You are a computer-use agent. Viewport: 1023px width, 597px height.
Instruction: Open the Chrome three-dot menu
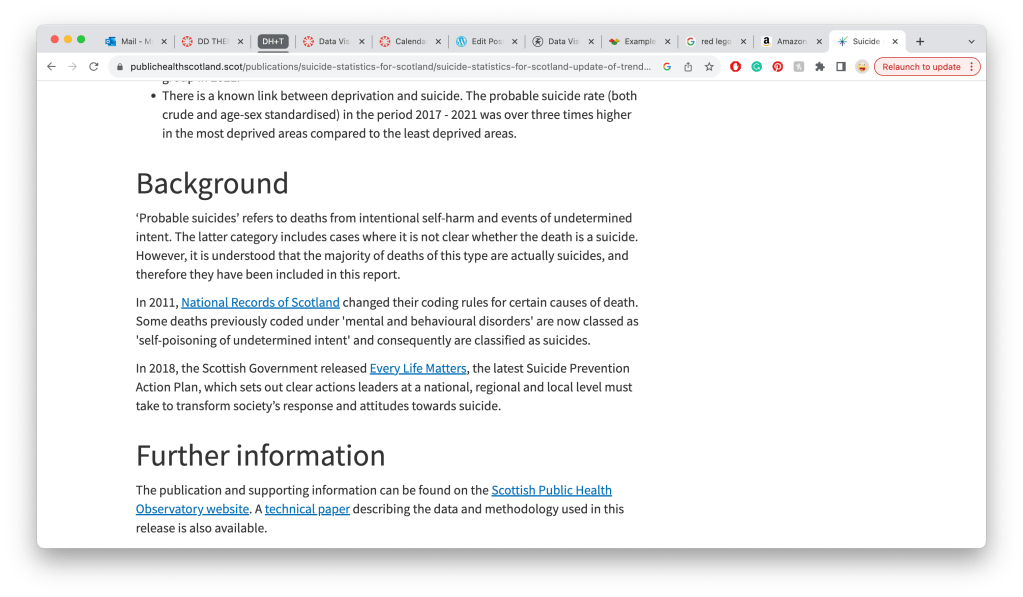pyautogui.click(x=971, y=67)
